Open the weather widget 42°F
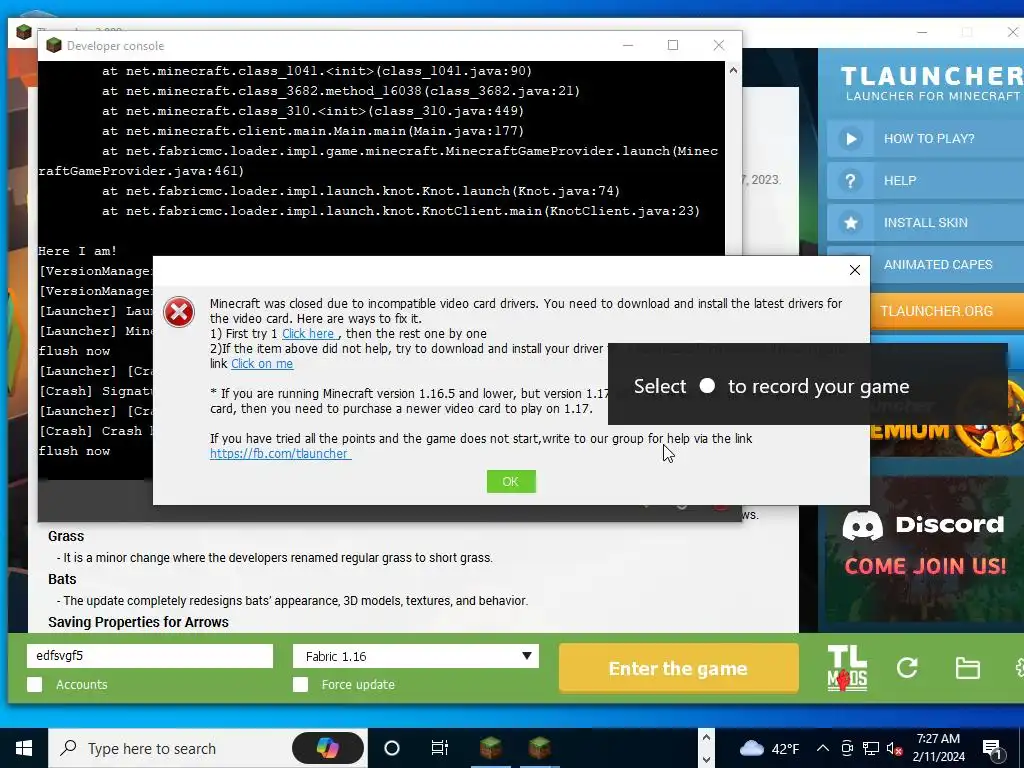This screenshot has width=1024, height=768. pyautogui.click(x=769, y=748)
